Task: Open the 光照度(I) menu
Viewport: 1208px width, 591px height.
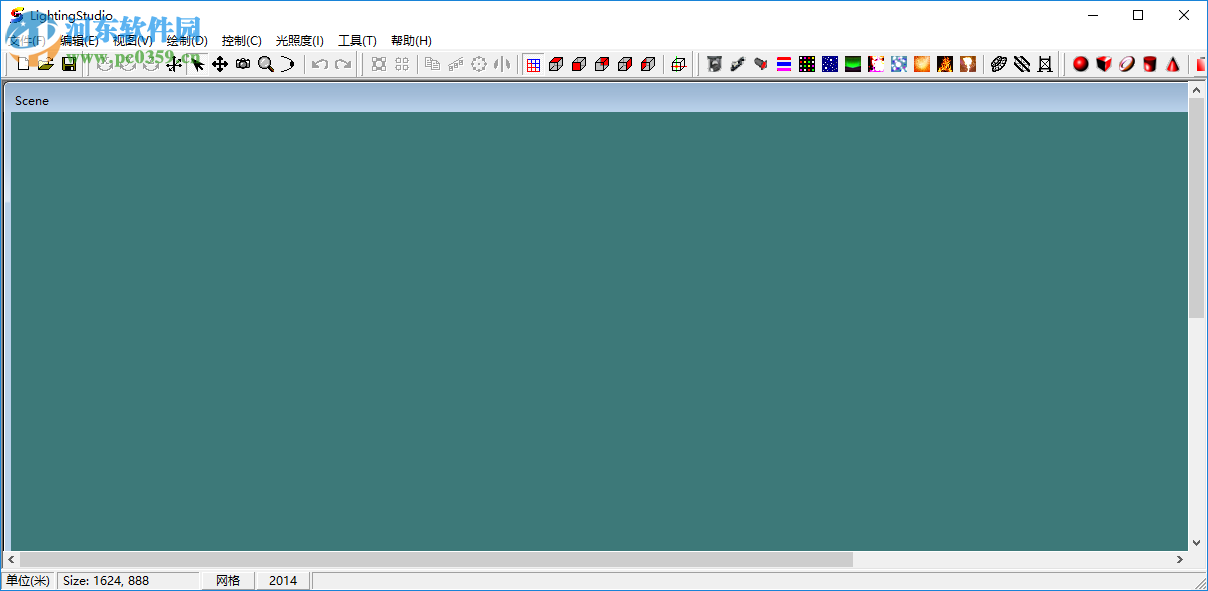Action: click(301, 41)
